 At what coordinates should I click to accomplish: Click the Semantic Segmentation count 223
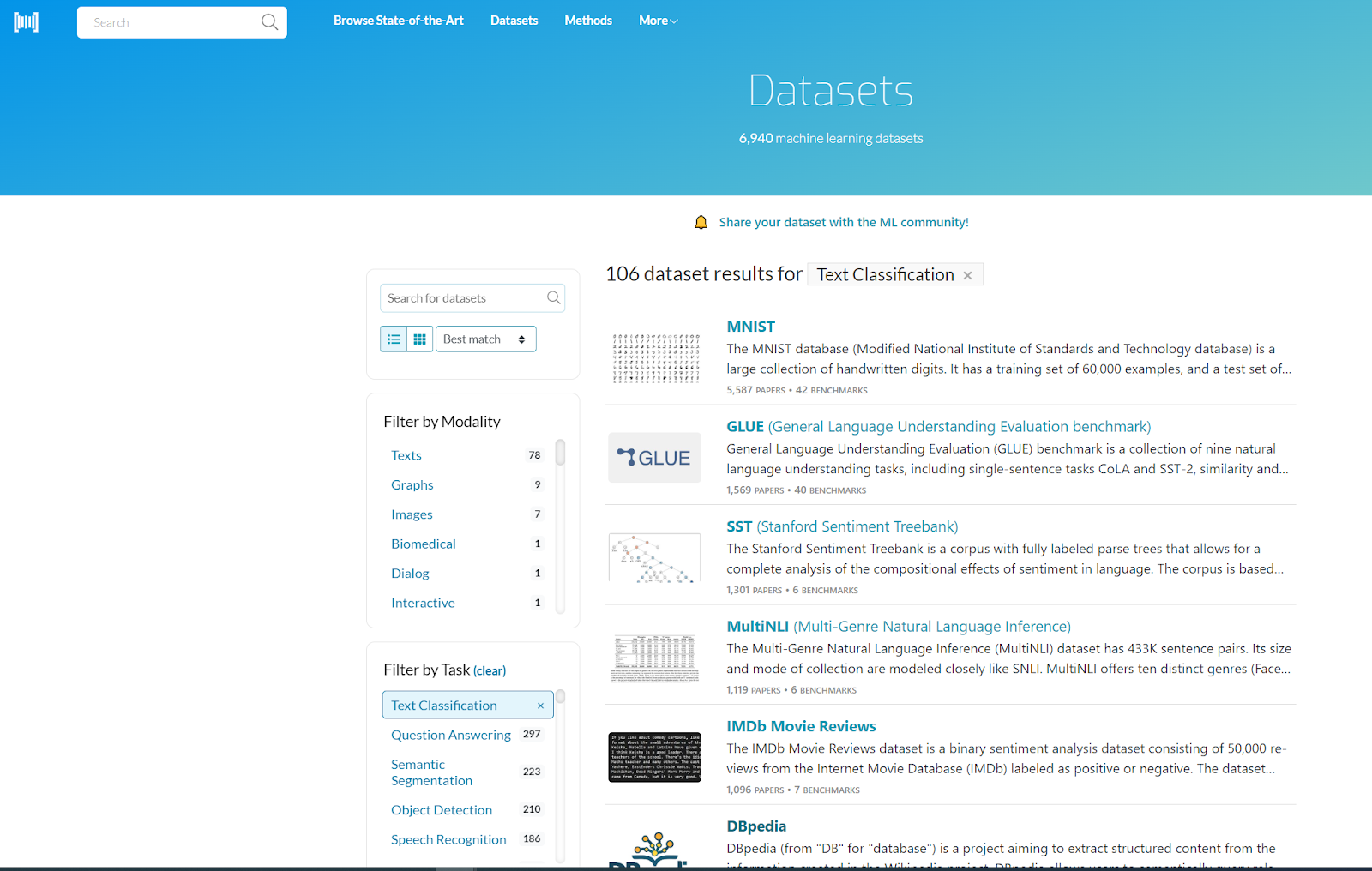532,772
